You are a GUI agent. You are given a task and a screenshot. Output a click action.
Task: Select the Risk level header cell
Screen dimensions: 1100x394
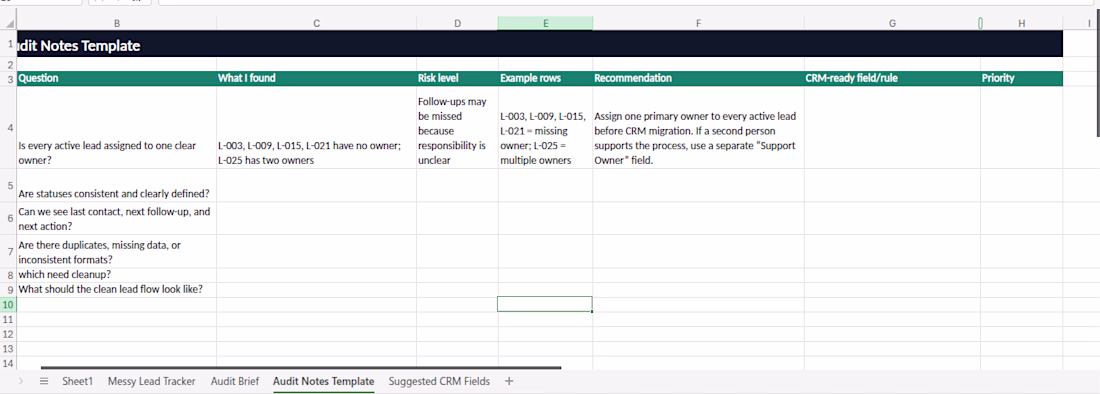(457, 79)
